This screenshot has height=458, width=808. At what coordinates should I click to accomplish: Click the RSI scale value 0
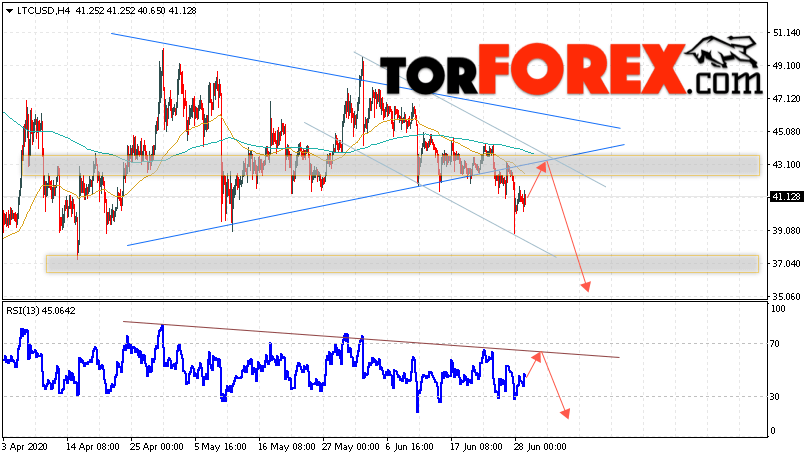point(772,431)
